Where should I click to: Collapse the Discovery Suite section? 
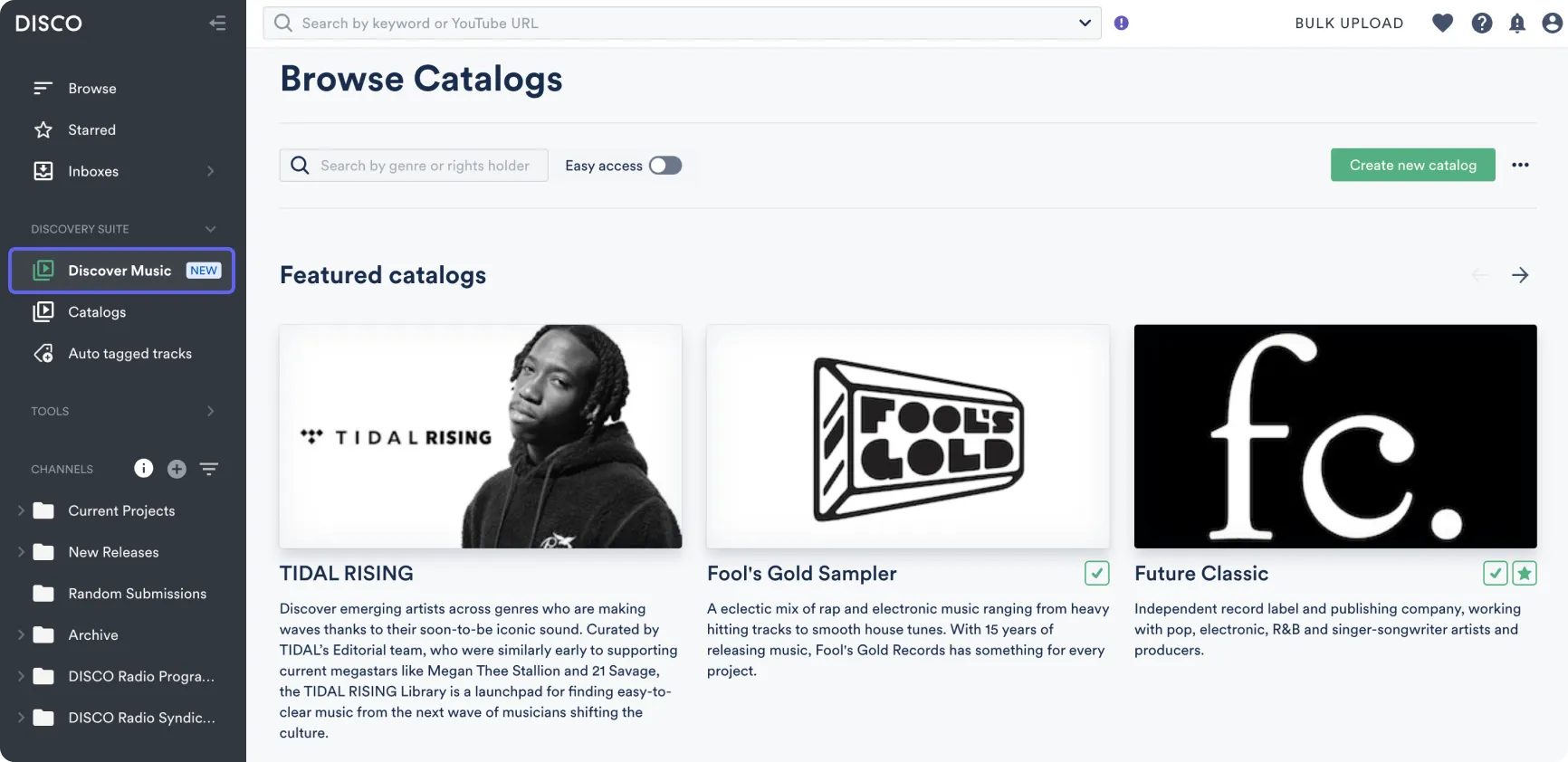click(x=210, y=229)
